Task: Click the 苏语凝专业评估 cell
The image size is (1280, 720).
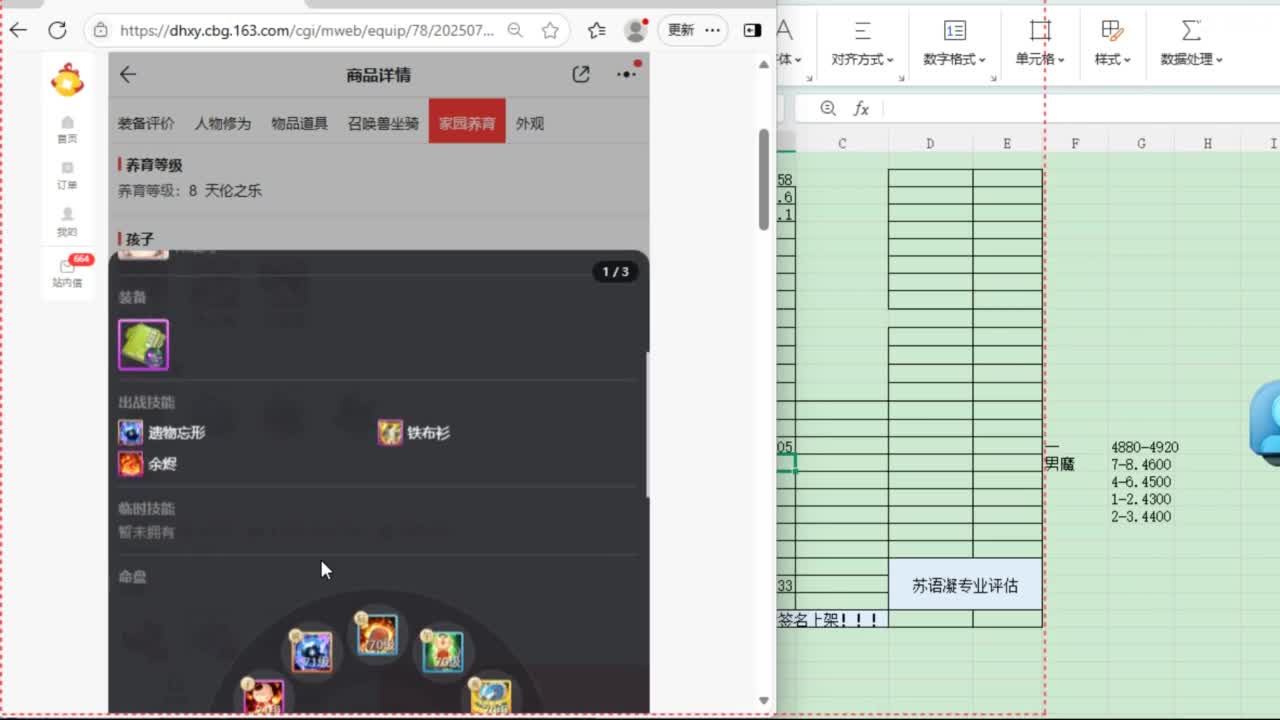Action: point(965,586)
